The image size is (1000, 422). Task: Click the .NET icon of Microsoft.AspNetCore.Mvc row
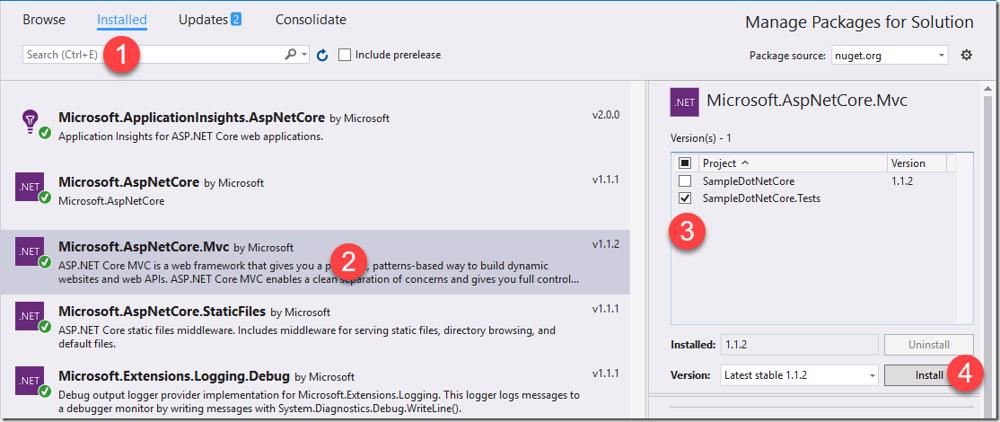29,251
